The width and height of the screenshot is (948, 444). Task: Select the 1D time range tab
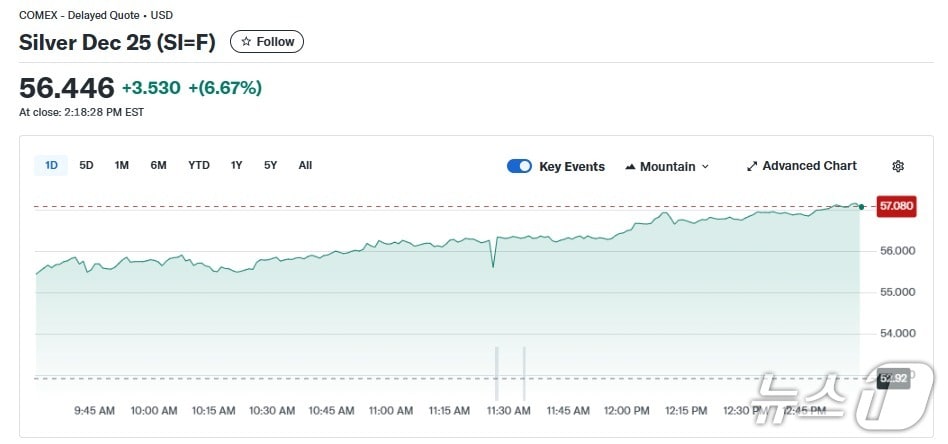pos(50,165)
